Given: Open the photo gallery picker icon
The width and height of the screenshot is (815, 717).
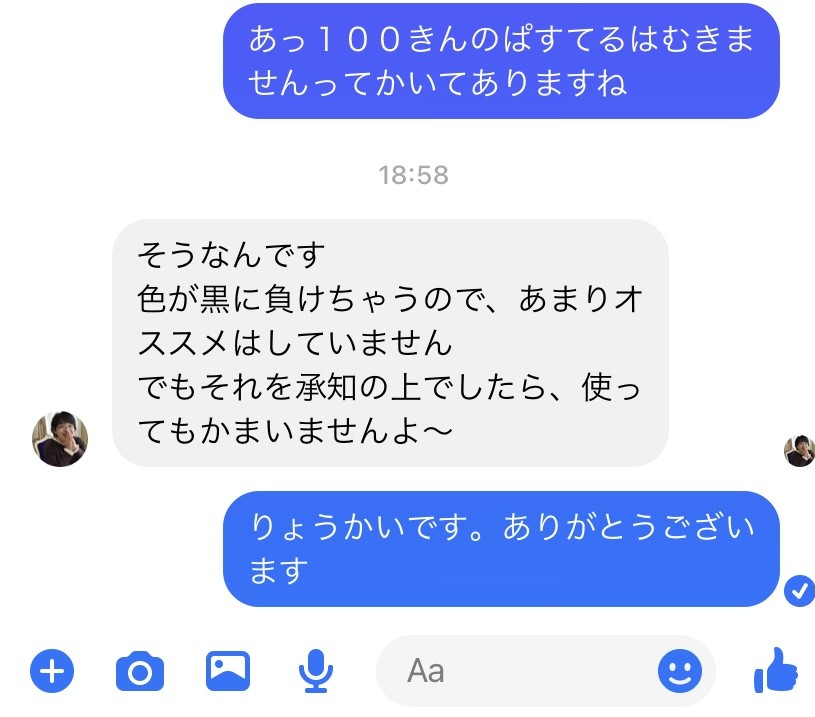Looking at the screenshot, I should [x=228, y=671].
